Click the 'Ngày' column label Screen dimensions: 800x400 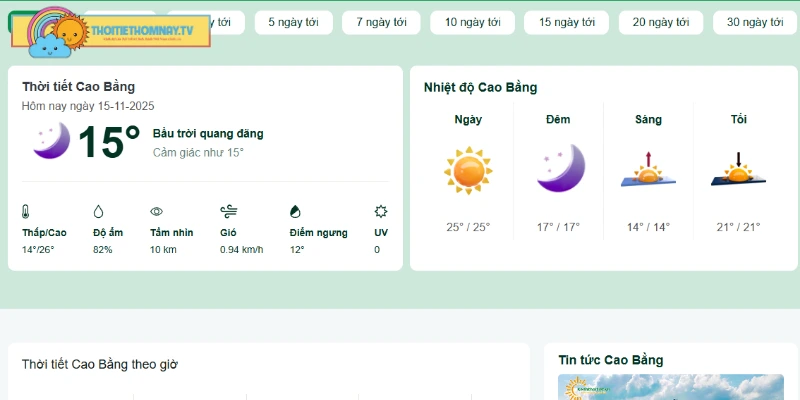click(468, 119)
